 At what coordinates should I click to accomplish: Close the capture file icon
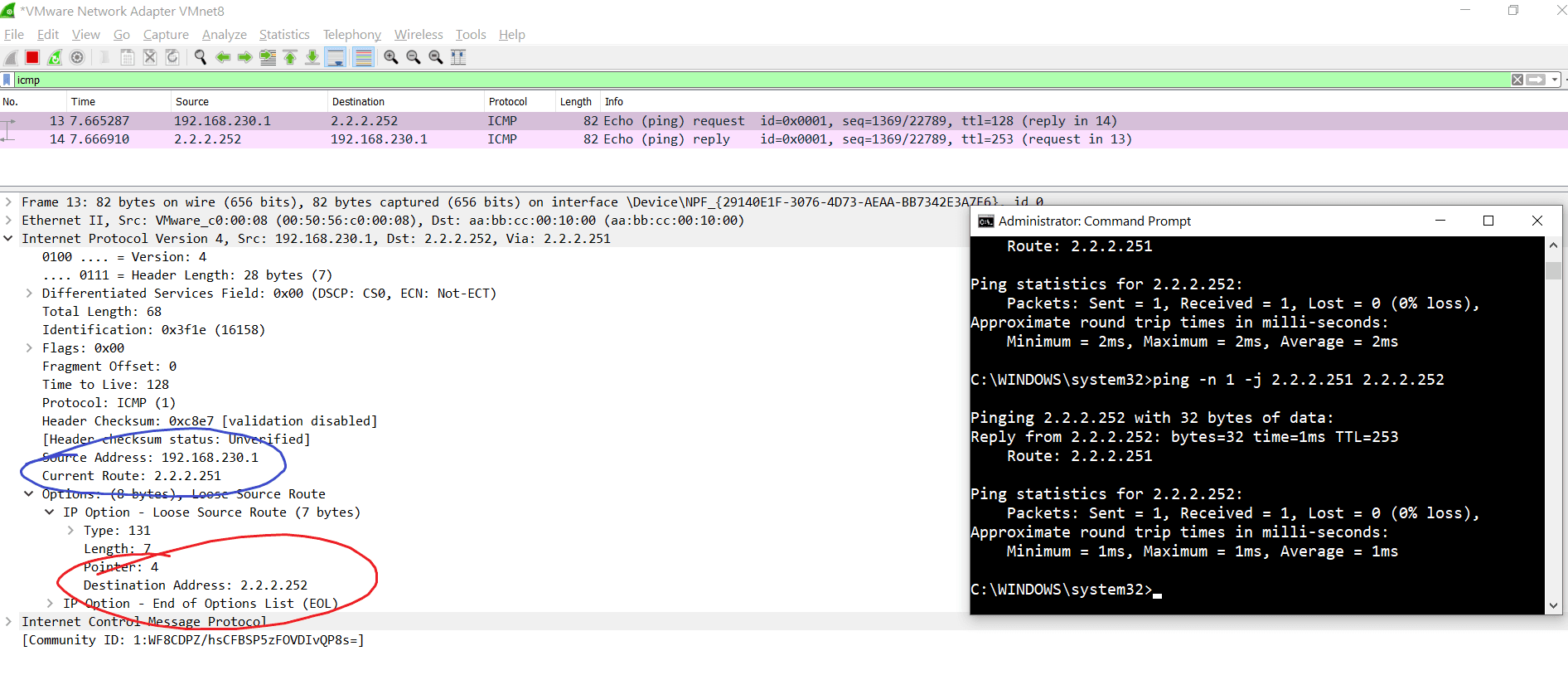point(150,57)
